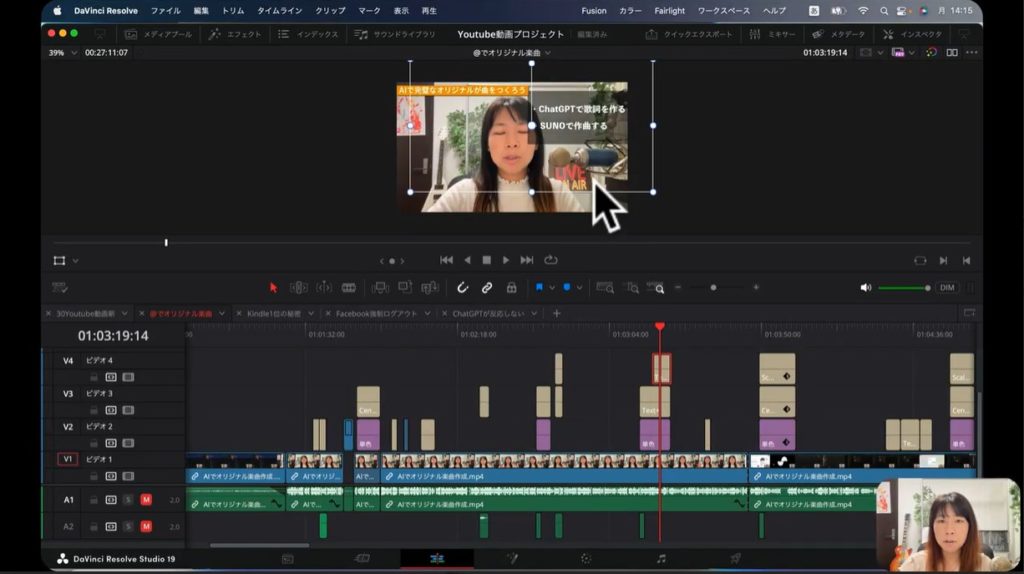This screenshot has width=1024, height=574.
Task: Toggle the linked selection chain icon
Action: click(x=487, y=287)
